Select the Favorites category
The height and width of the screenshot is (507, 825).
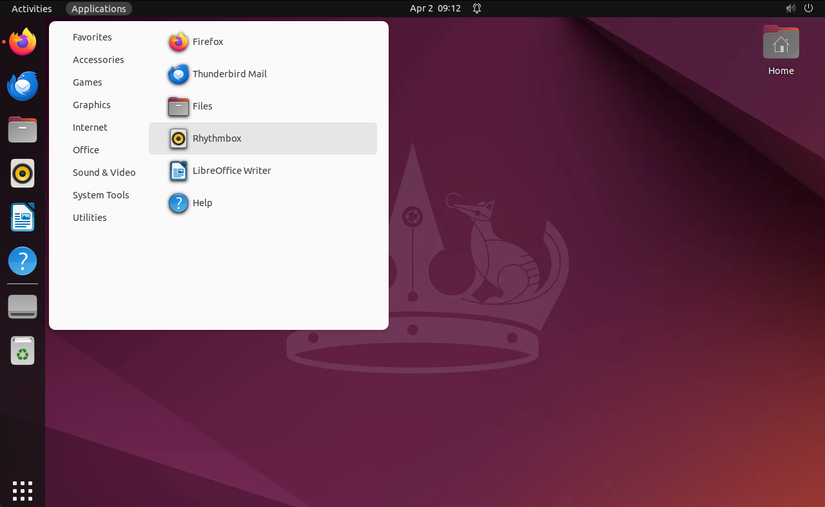tap(92, 37)
